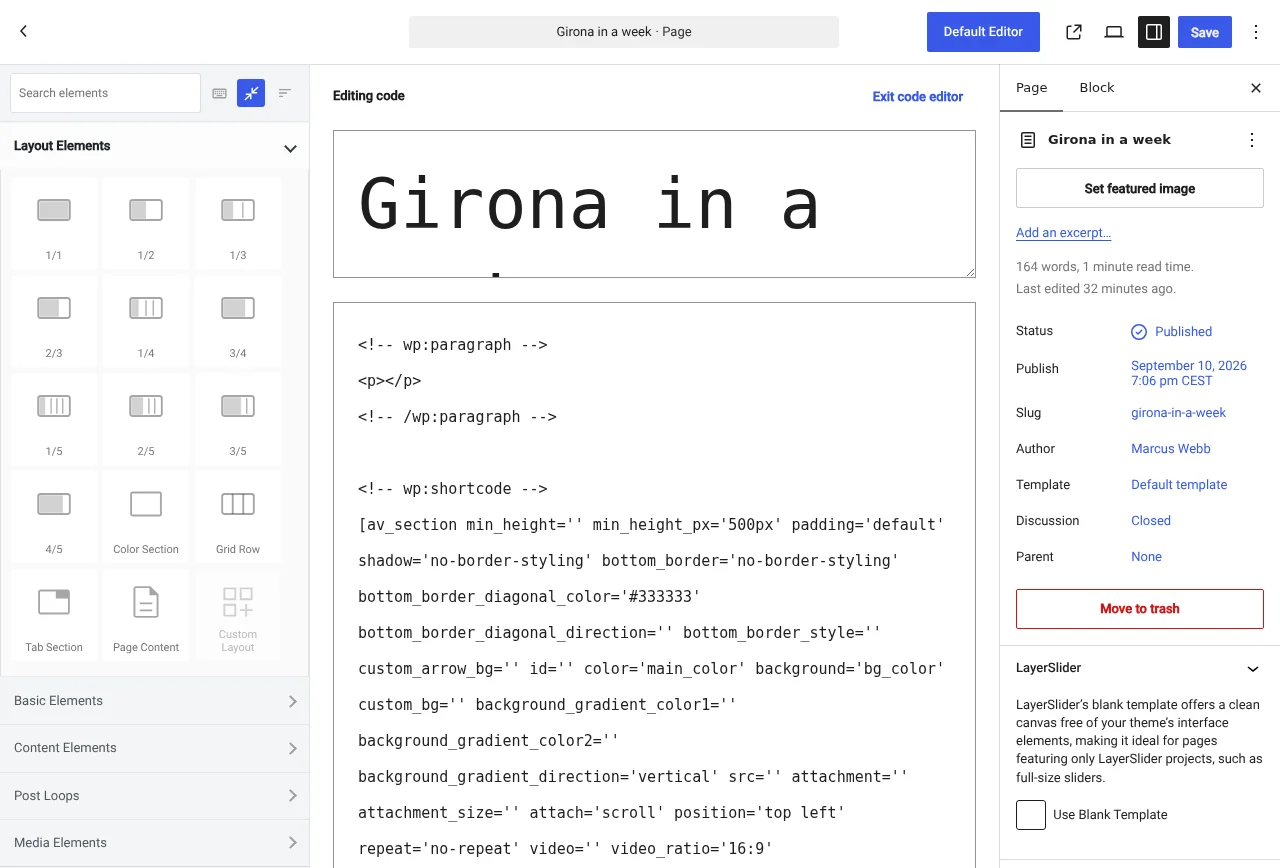1280x868 pixels.
Task: Enable the Use Blank Template checkbox
Action: [1031, 815]
